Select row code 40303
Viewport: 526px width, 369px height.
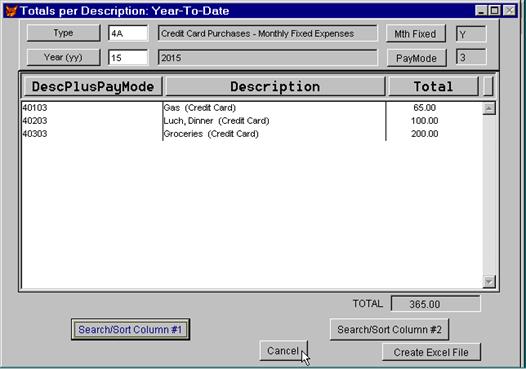[x=35, y=134]
